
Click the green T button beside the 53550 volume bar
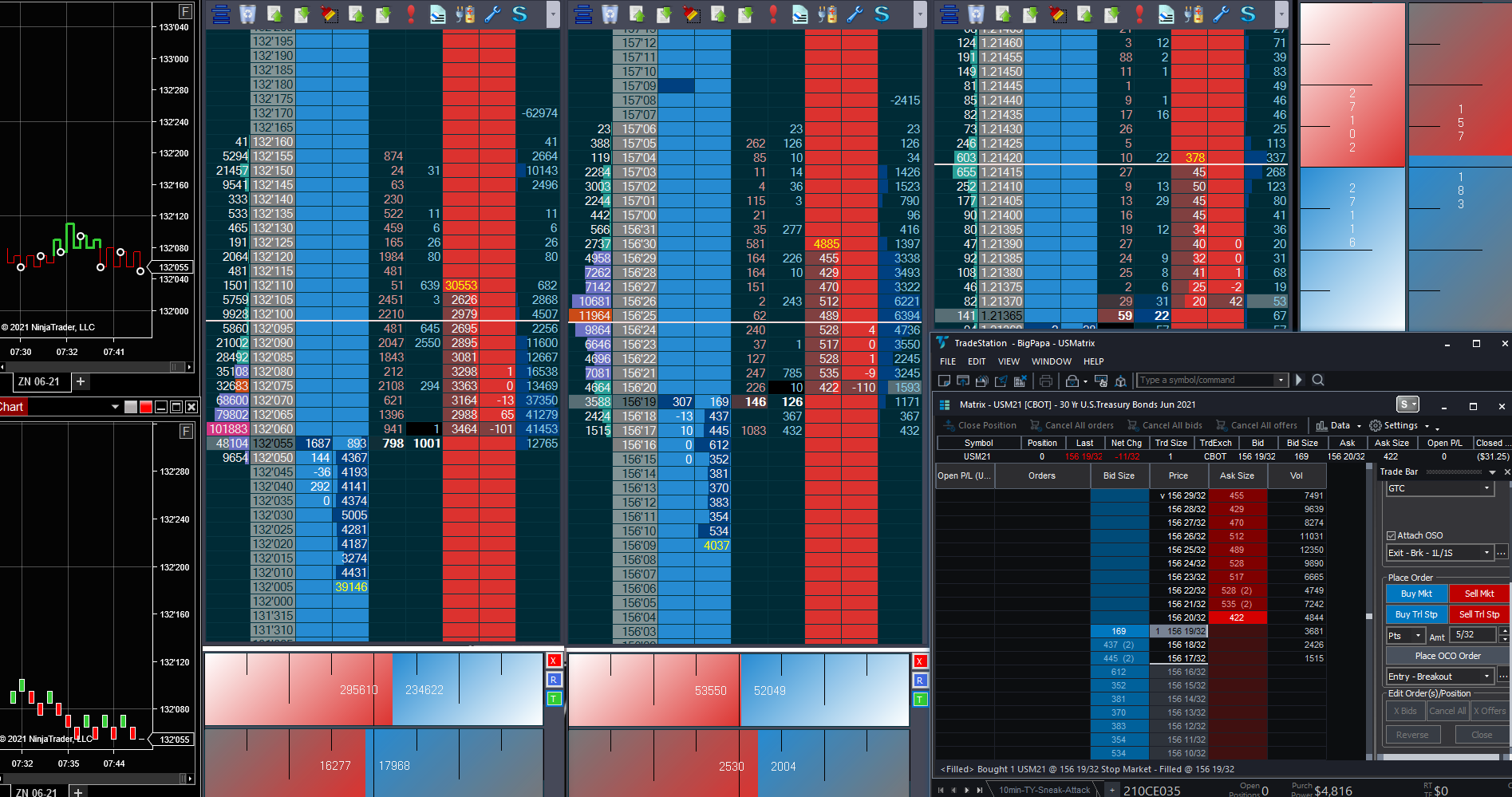[920, 700]
